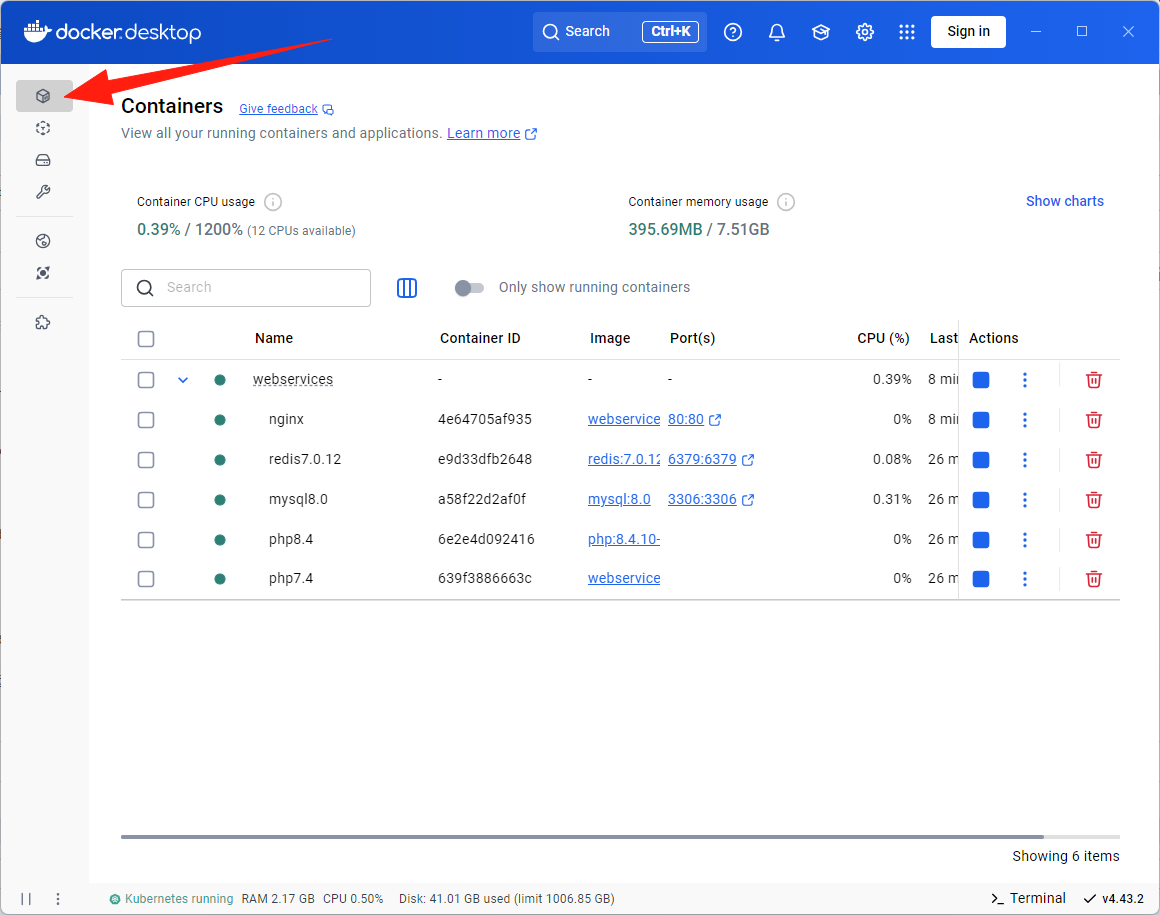
Task: Collapse the webservices group chevron
Action: click(183, 380)
